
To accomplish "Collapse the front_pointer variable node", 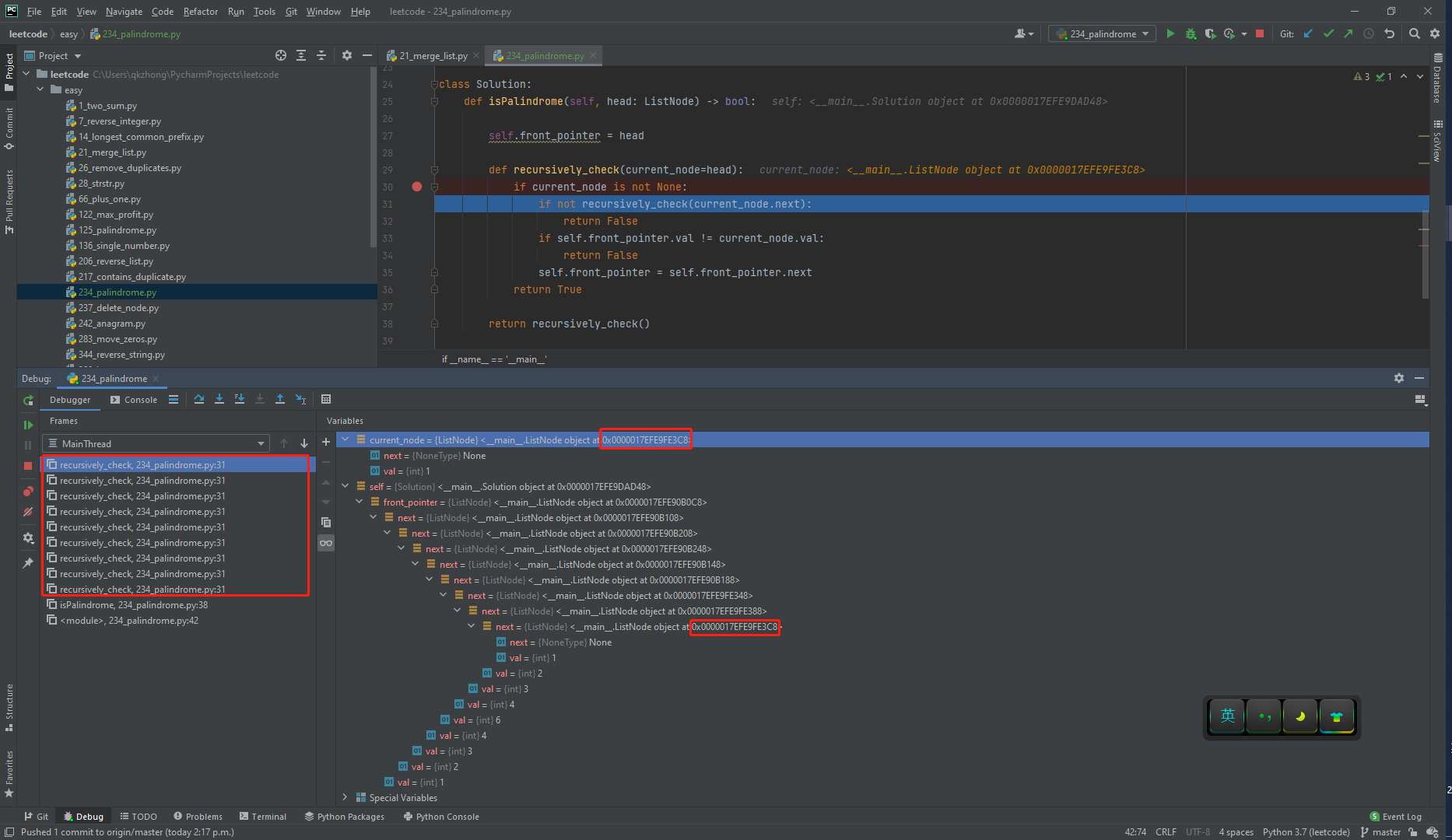I will click(x=359, y=502).
